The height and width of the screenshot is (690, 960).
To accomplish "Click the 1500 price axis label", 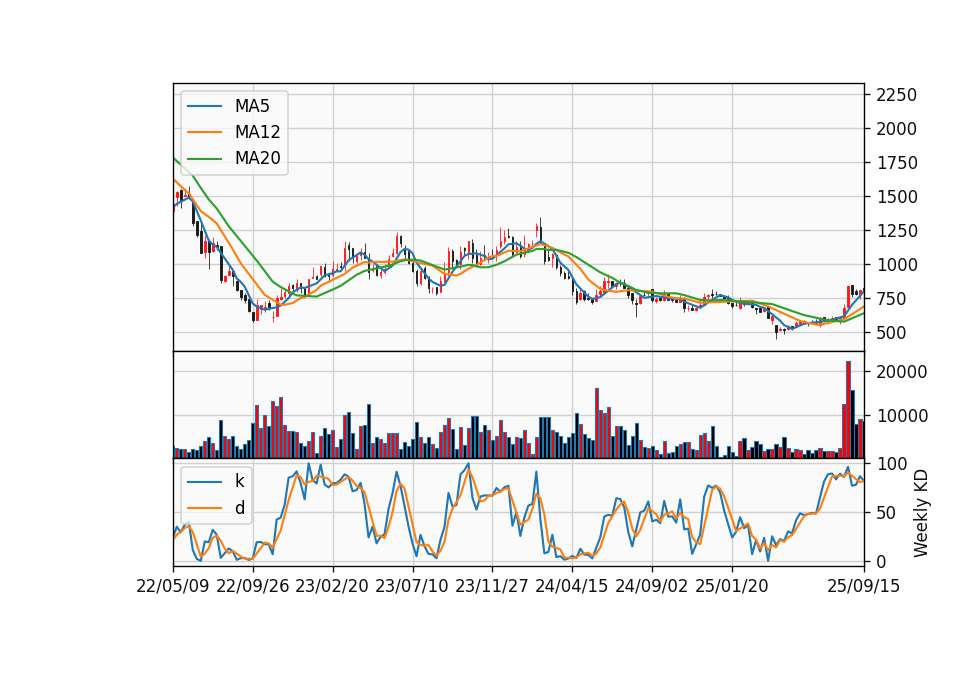I will pos(896,197).
